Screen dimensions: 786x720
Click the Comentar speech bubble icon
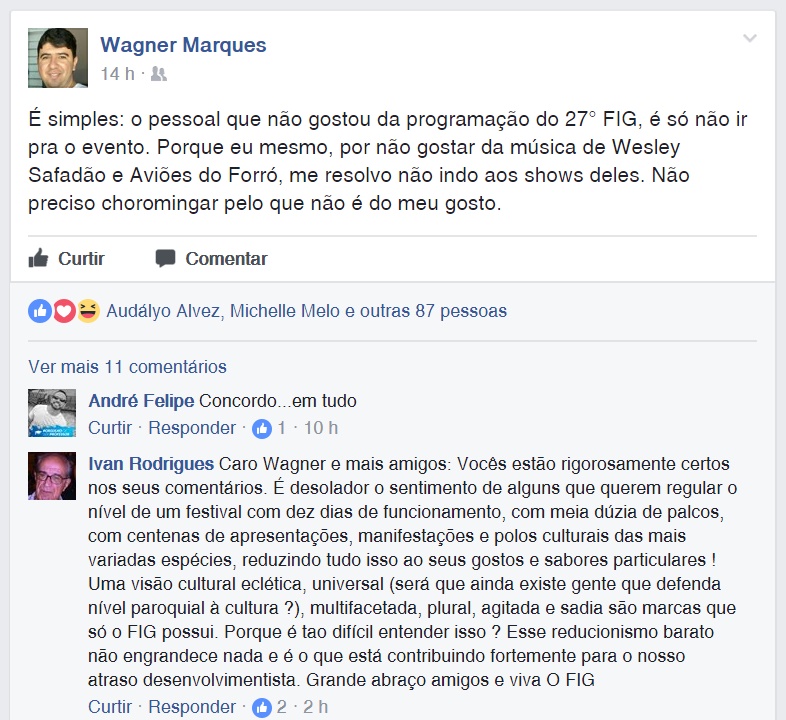click(165, 258)
